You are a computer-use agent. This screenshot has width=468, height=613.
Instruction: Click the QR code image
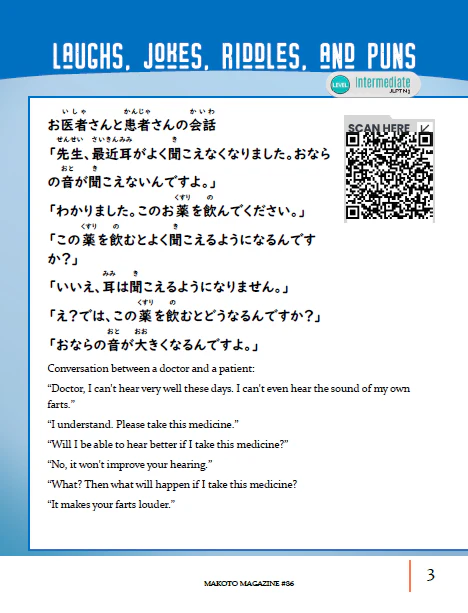coord(389,176)
